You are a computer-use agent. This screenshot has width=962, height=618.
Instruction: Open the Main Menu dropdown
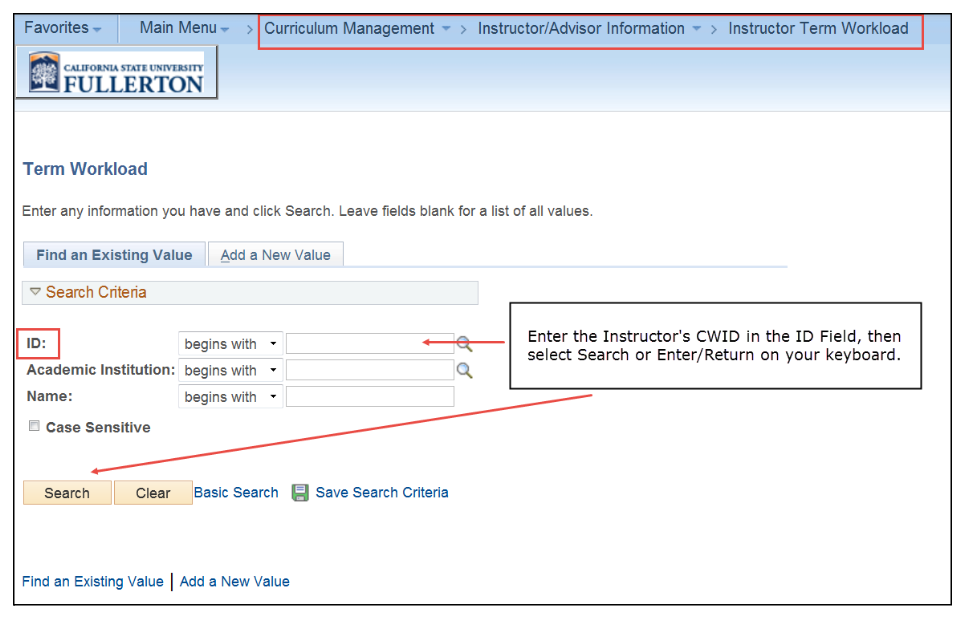(184, 28)
